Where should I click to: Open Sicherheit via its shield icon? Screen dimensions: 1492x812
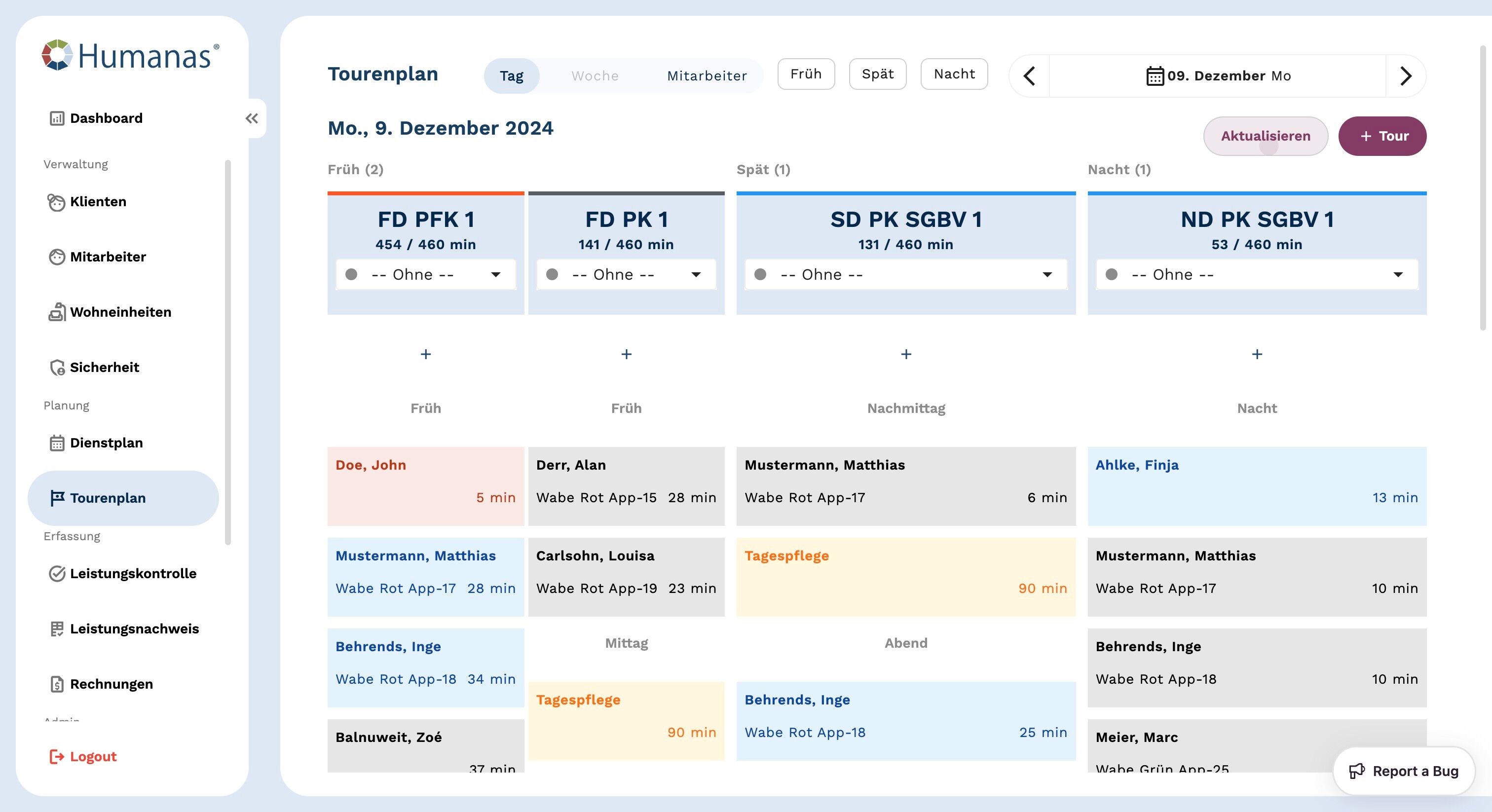coord(57,367)
